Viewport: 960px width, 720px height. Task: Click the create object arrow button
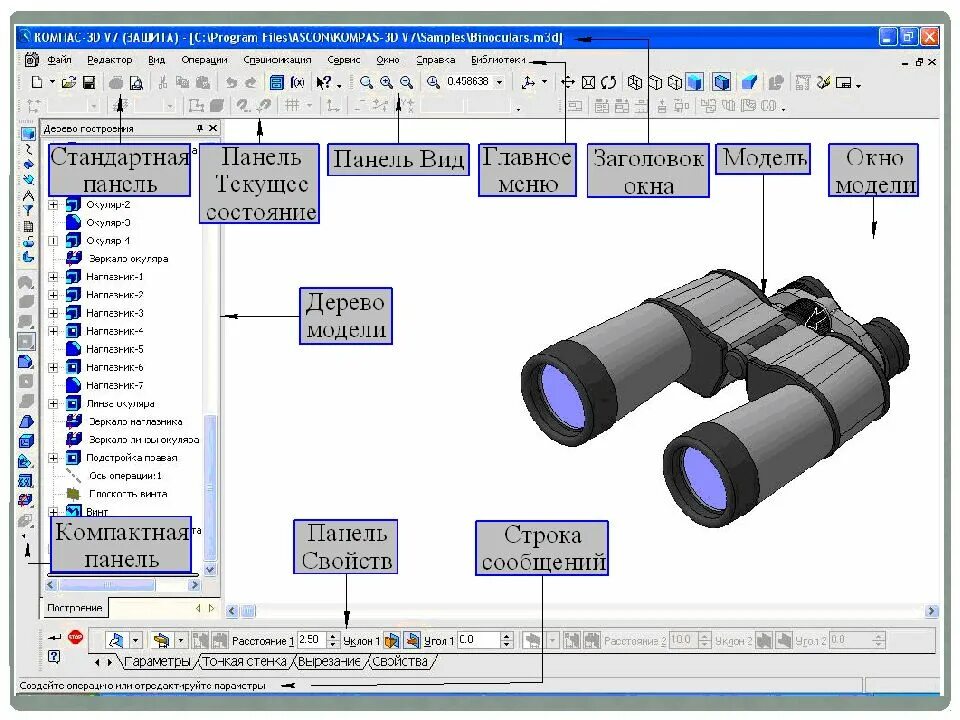point(54,637)
